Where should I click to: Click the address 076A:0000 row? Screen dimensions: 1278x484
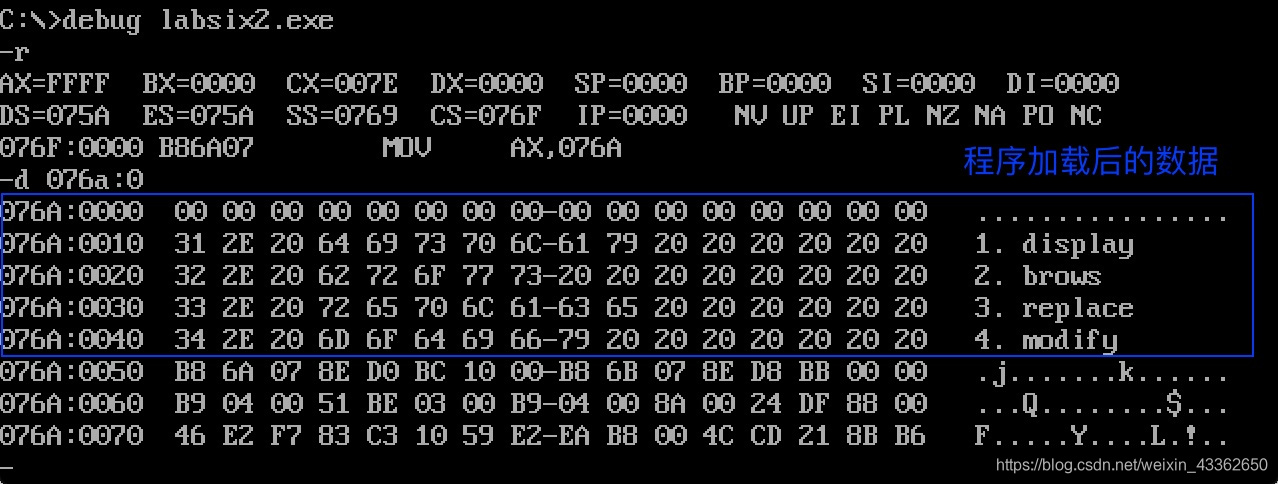[614, 212]
